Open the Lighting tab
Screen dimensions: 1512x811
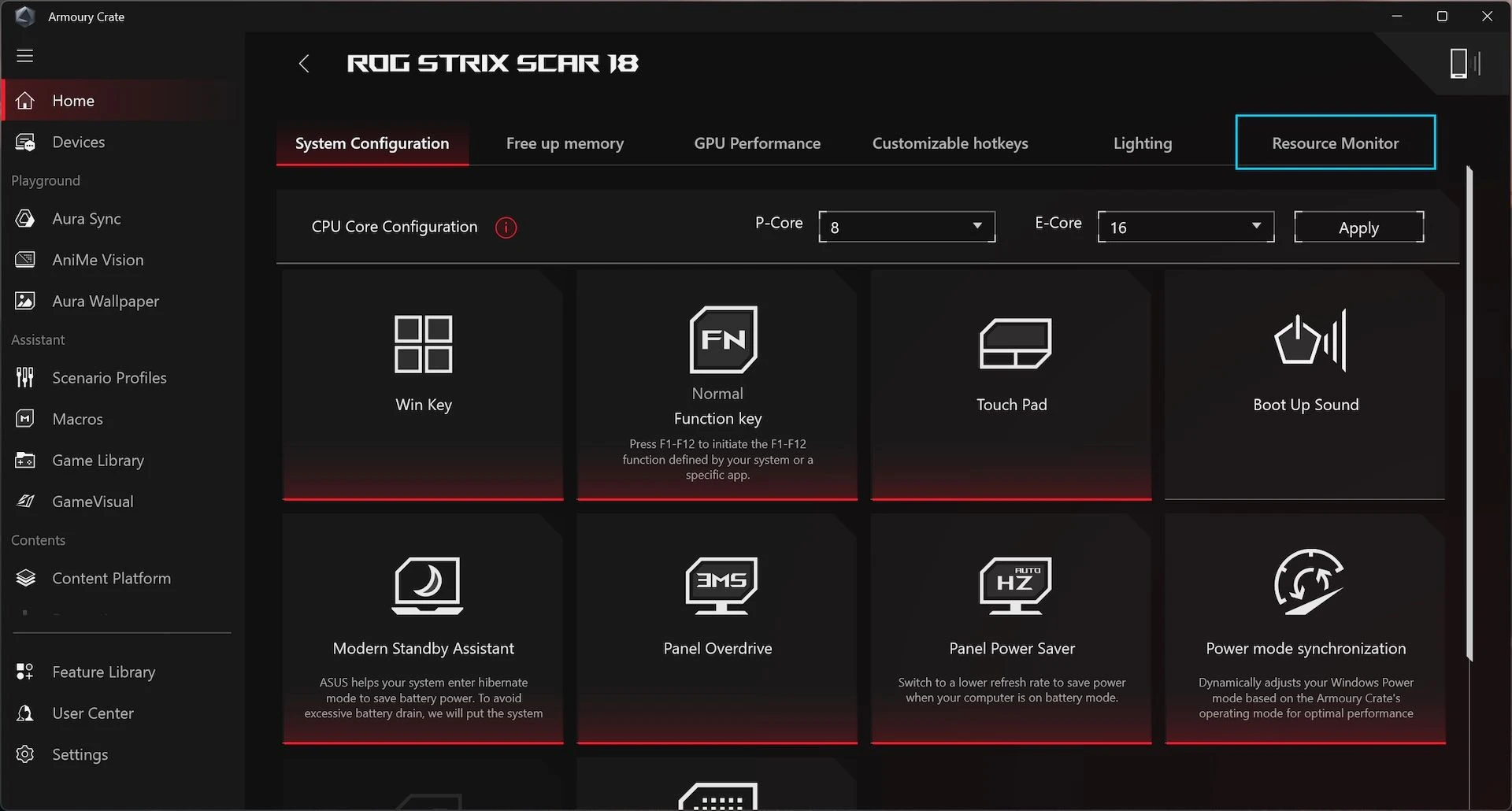pos(1143,143)
